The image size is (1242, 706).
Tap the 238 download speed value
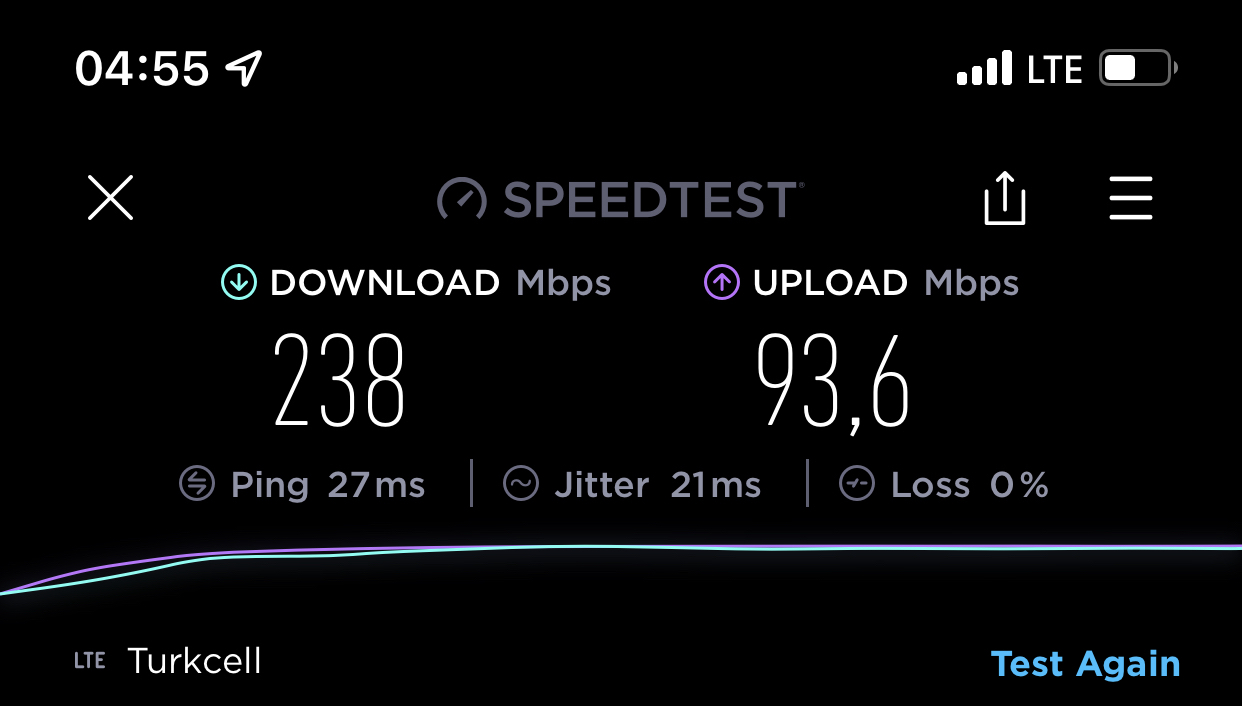(340, 380)
